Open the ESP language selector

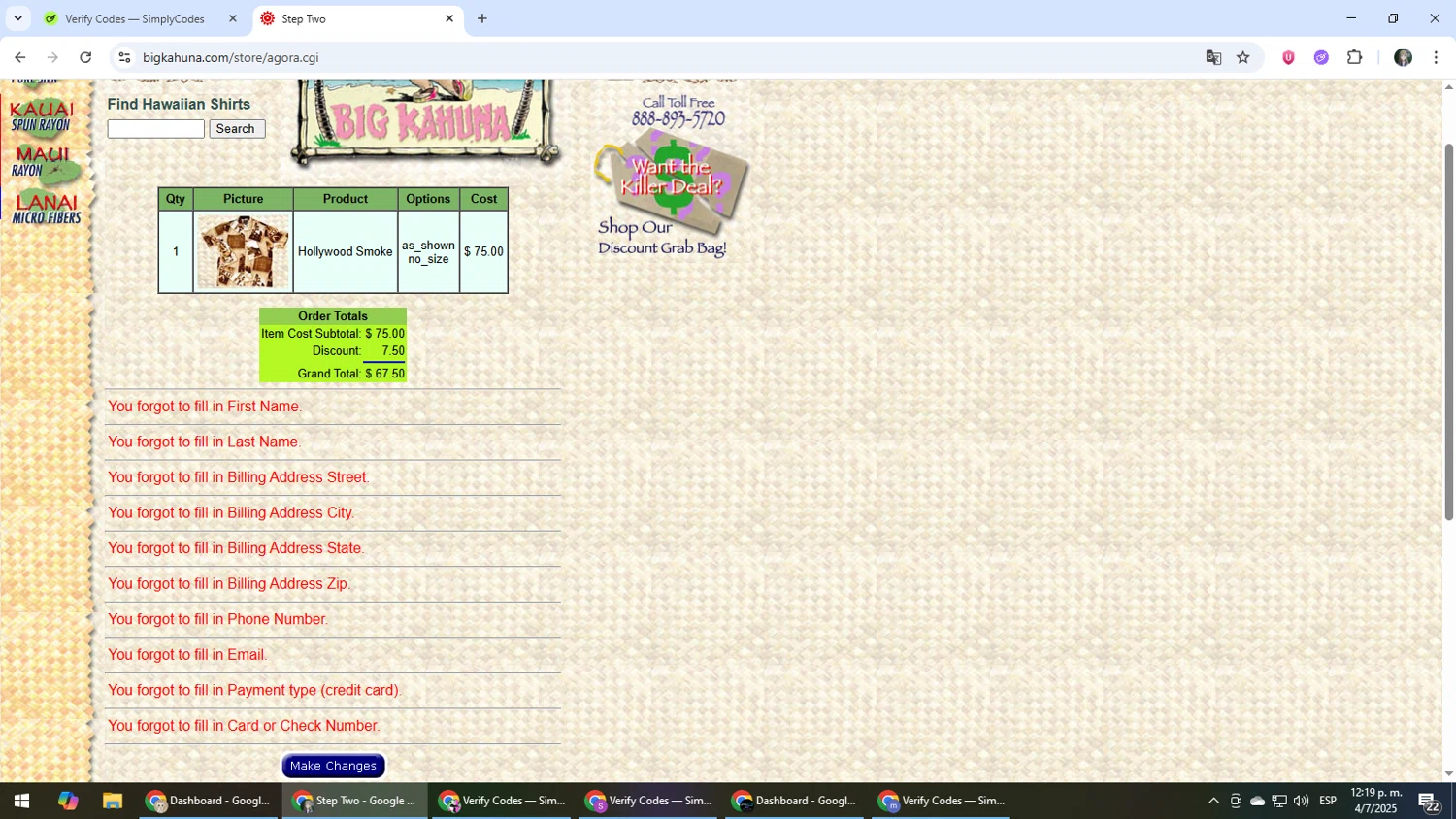1328,801
